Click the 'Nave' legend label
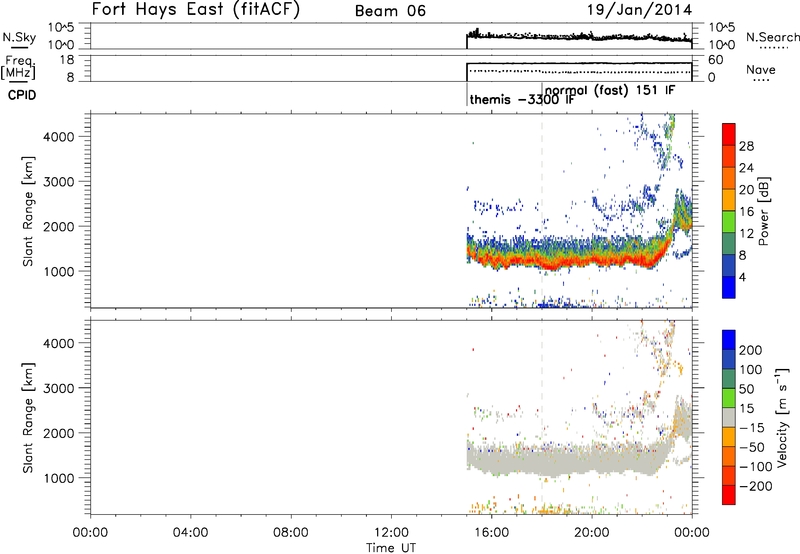This screenshot has height=554, width=800. [x=760, y=69]
